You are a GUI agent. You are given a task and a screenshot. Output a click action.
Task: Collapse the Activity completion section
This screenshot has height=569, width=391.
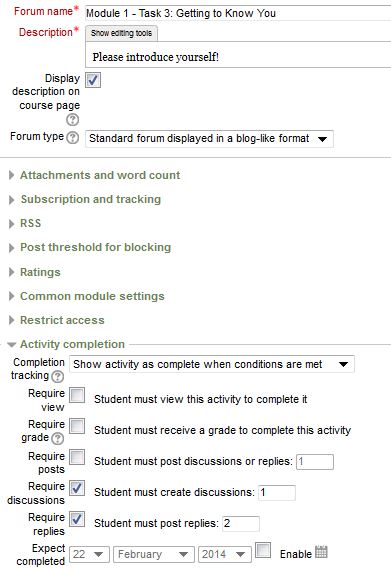click(72, 344)
